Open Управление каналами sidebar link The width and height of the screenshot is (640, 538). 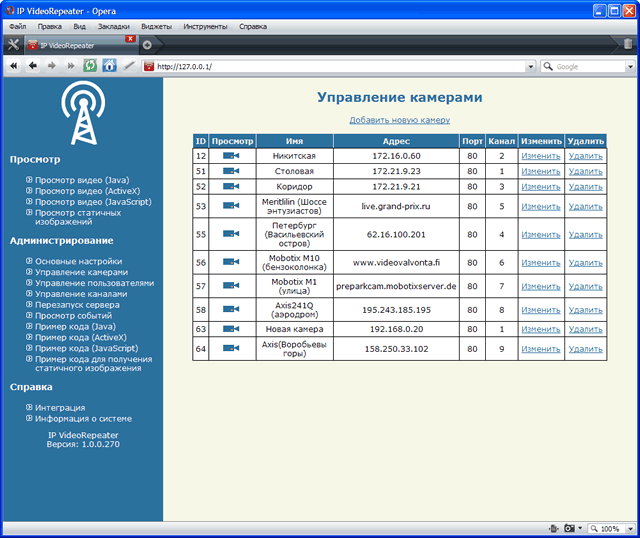(81, 294)
